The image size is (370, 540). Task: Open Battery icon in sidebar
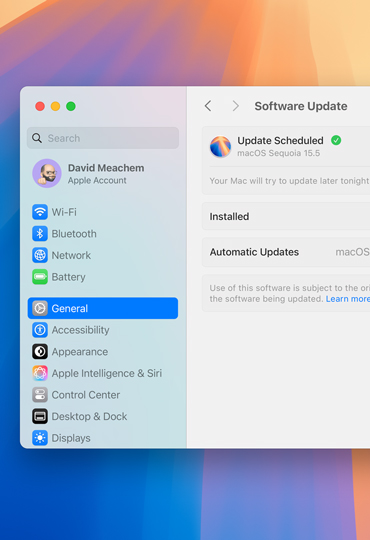click(40, 277)
